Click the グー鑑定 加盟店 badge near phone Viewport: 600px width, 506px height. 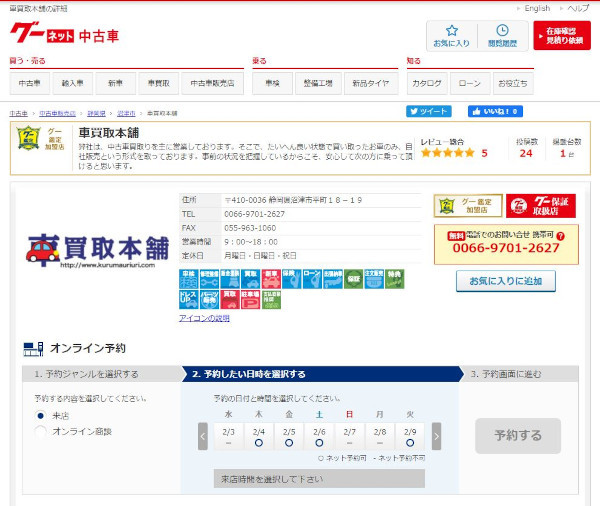[467, 206]
